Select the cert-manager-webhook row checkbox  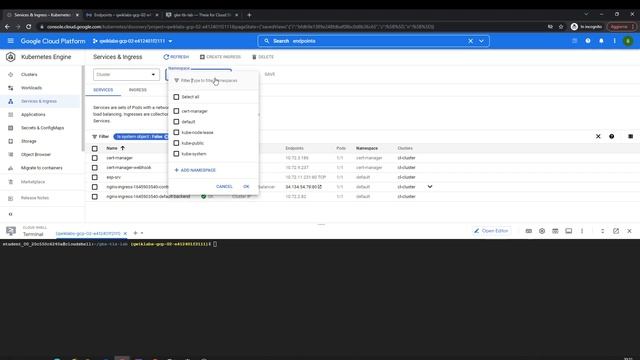click(x=95, y=168)
